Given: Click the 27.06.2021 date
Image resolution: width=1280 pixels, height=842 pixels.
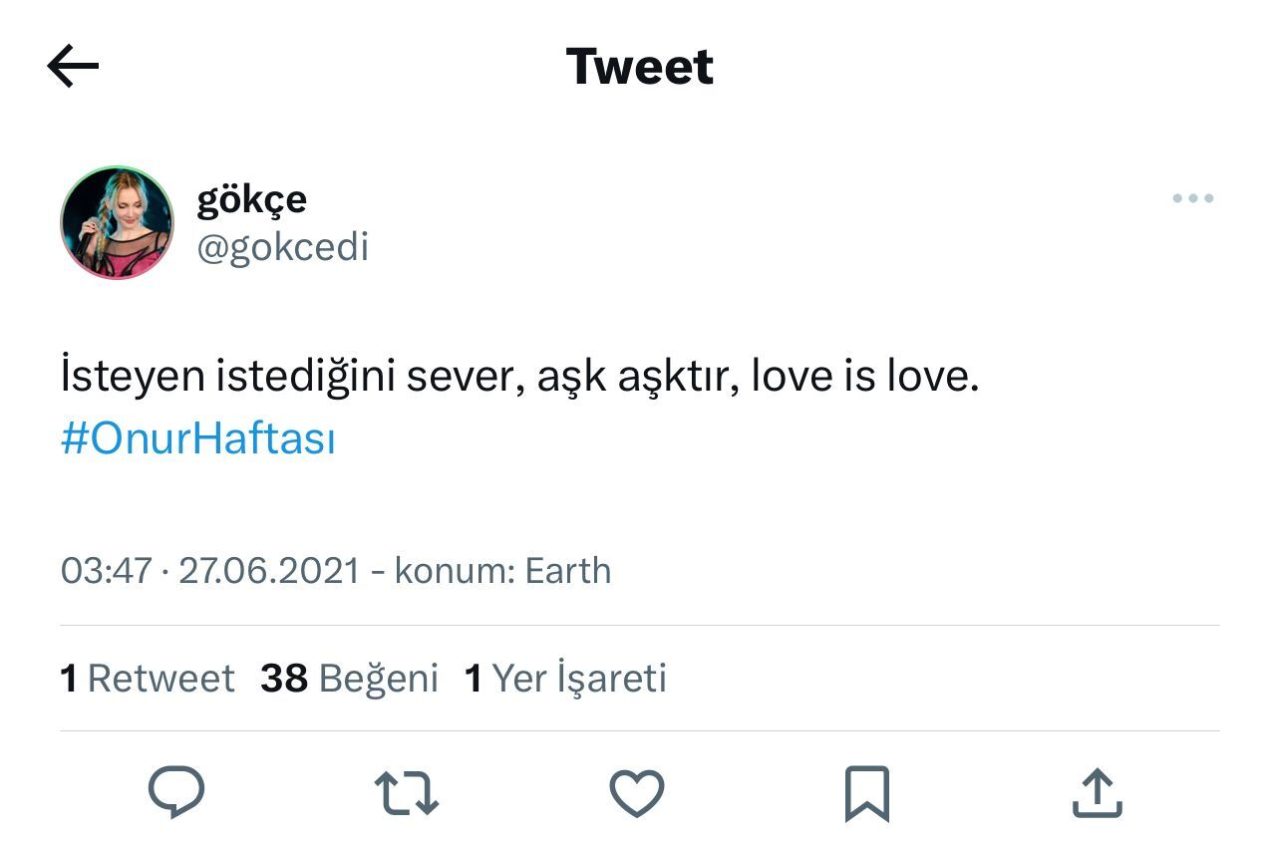Looking at the screenshot, I should pyautogui.click(x=268, y=571).
